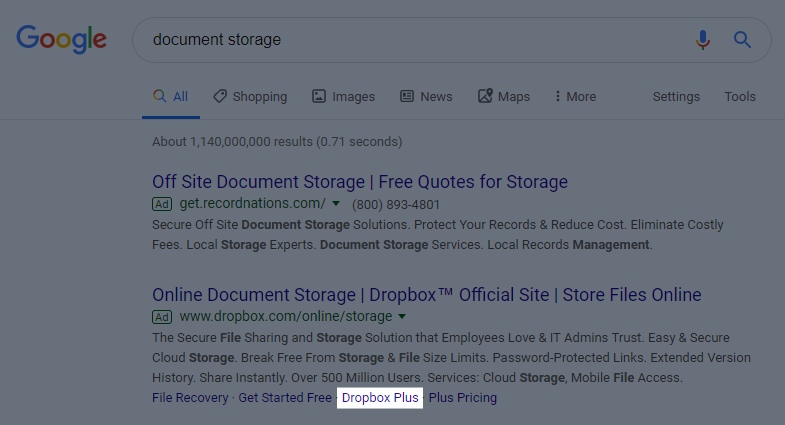Open the File Recovery sitelink

pyautogui.click(x=190, y=397)
